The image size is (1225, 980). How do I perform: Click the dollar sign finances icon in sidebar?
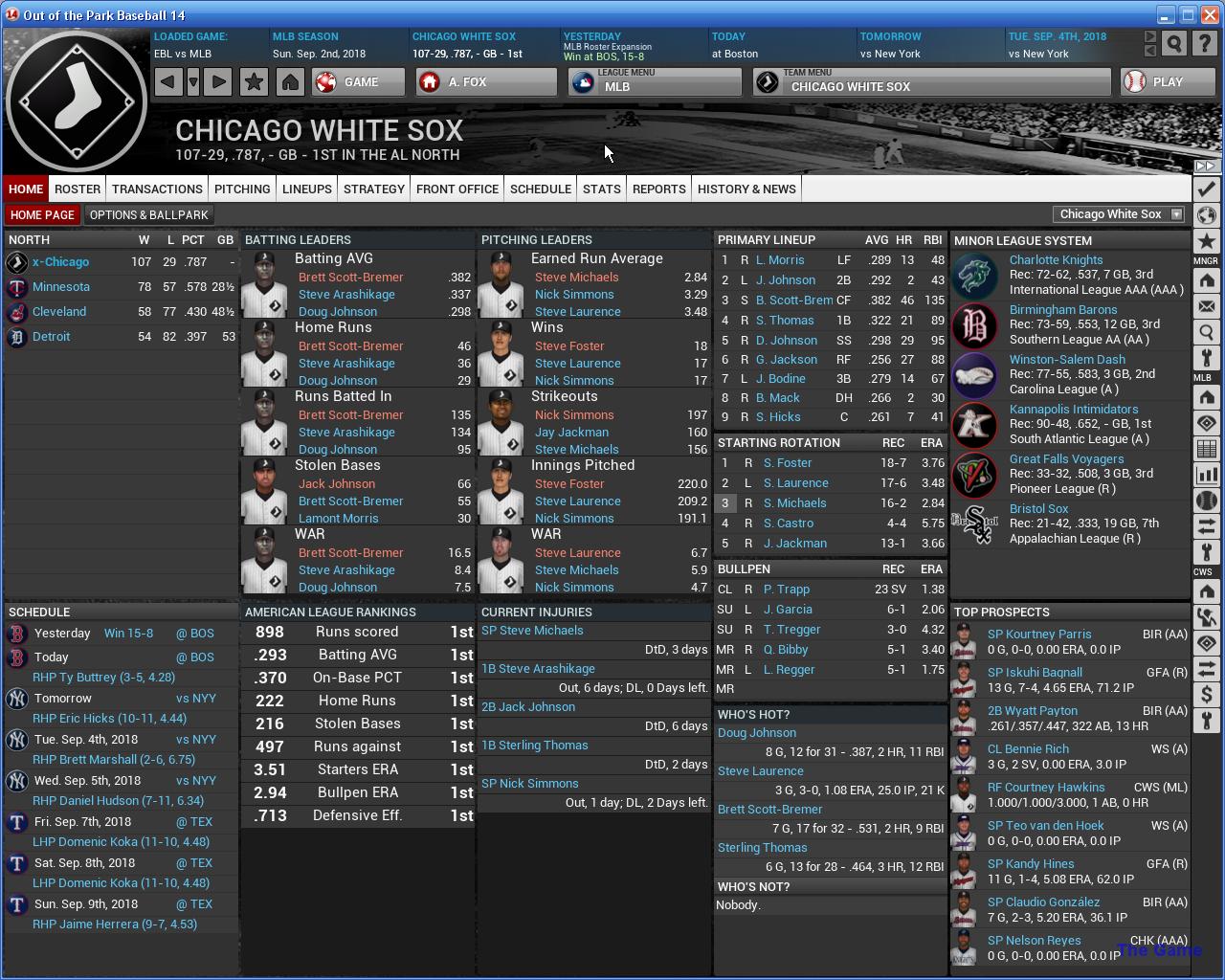pos(1206,694)
